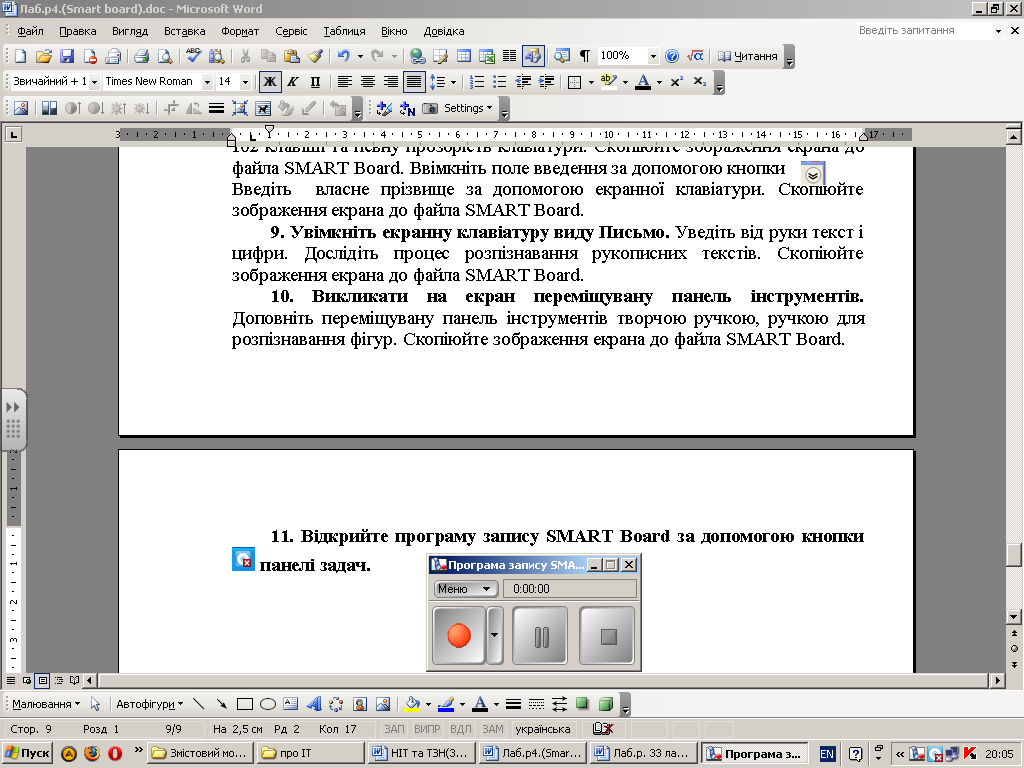Image resolution: width=1024 pixels, height=768 pixels.
Task: Open Microsoft Word Help question icon
Action: pos(672,56)
